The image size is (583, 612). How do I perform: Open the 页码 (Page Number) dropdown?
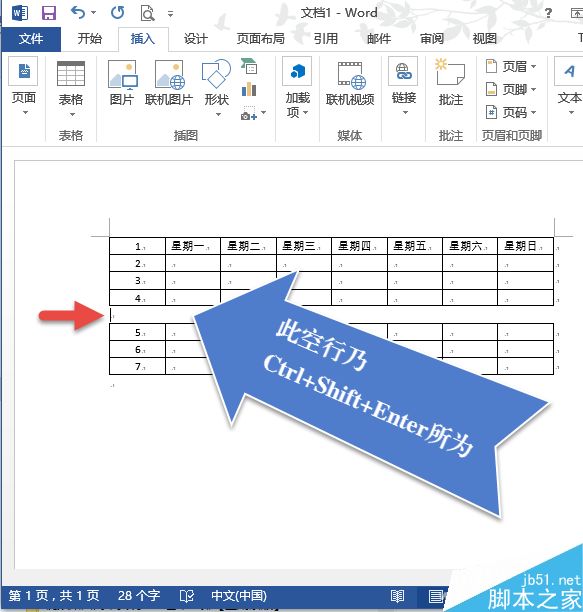[510, 112]
